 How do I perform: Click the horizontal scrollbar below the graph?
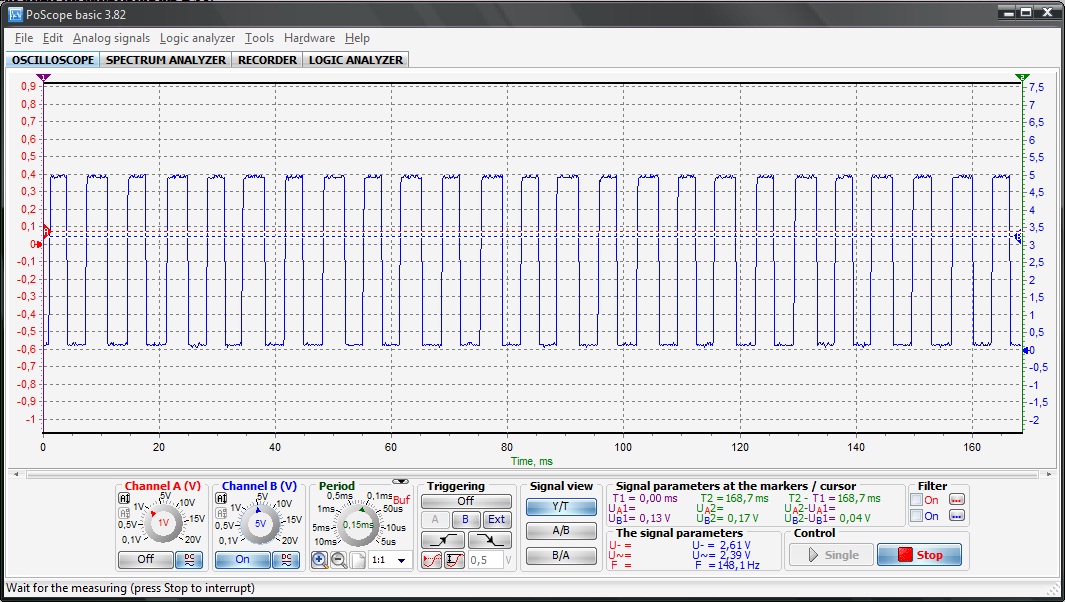(532, 474)
